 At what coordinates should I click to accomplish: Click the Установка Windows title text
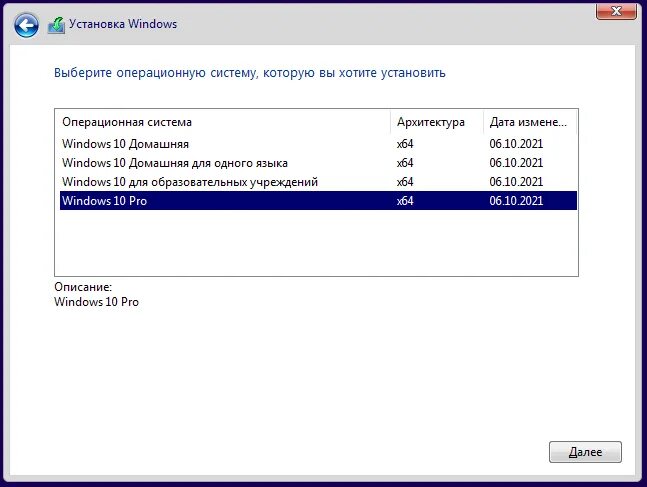pyautogui.click(x=123, y=24)
